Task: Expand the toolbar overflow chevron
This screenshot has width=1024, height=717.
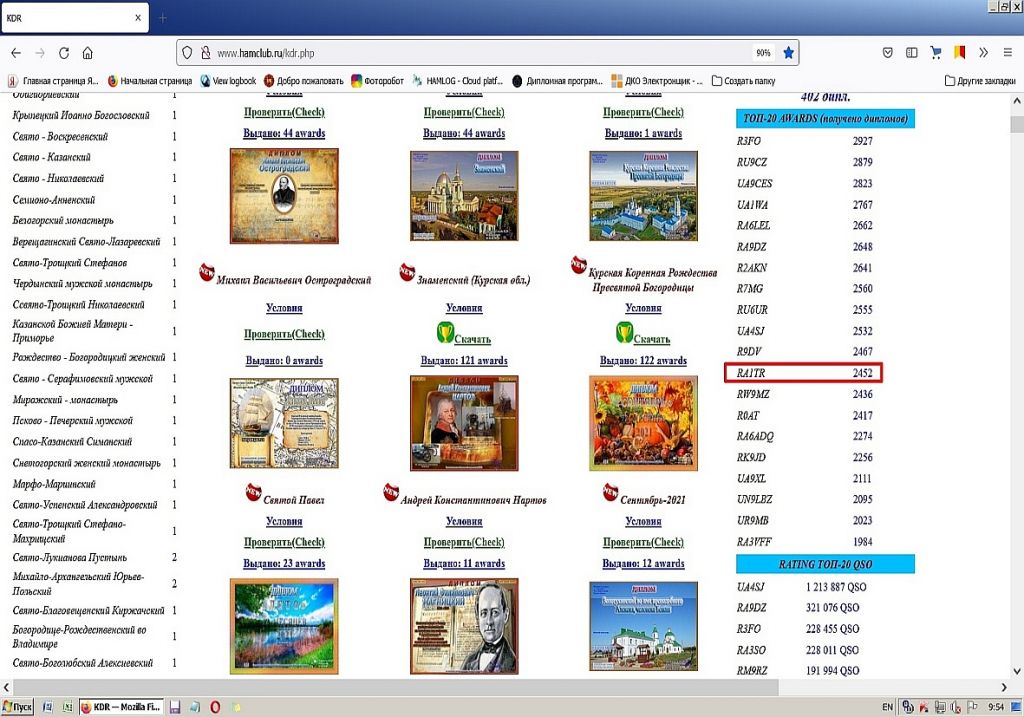Action: [983, 53]
